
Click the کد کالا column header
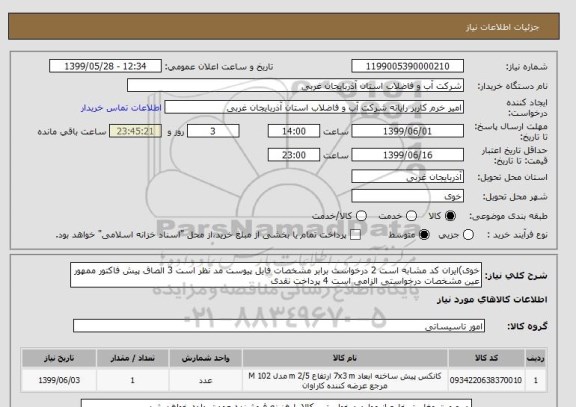pos(486,358)
